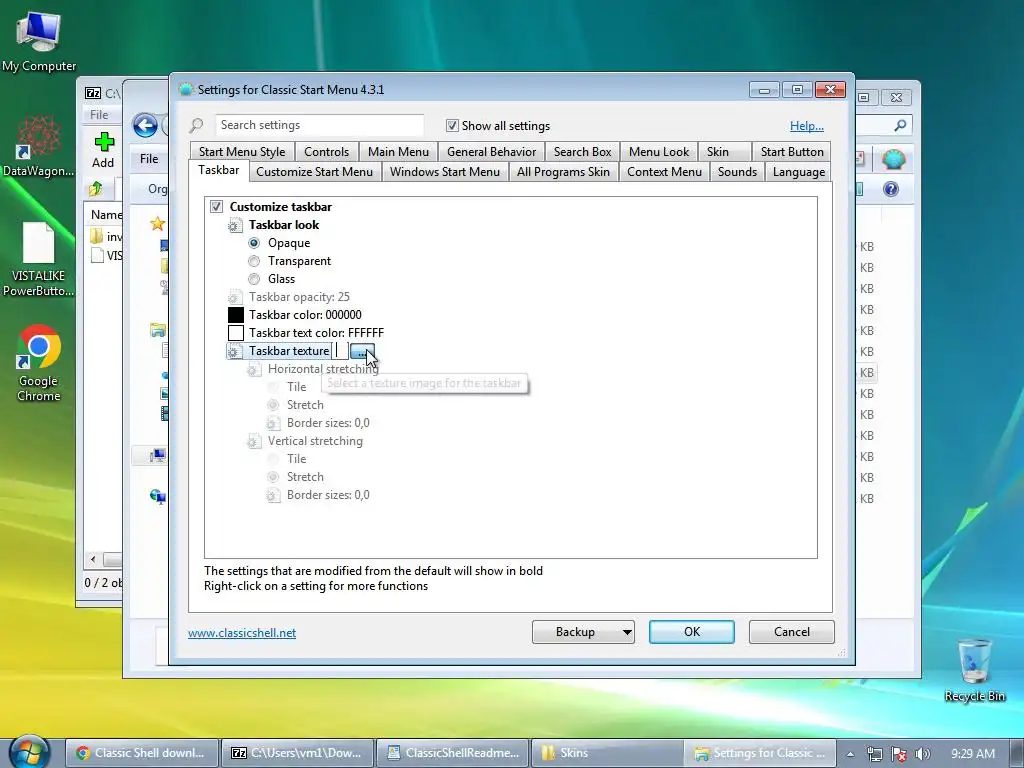Click the Cancel button
This screenshot has width=1024, height=768.
792,632
